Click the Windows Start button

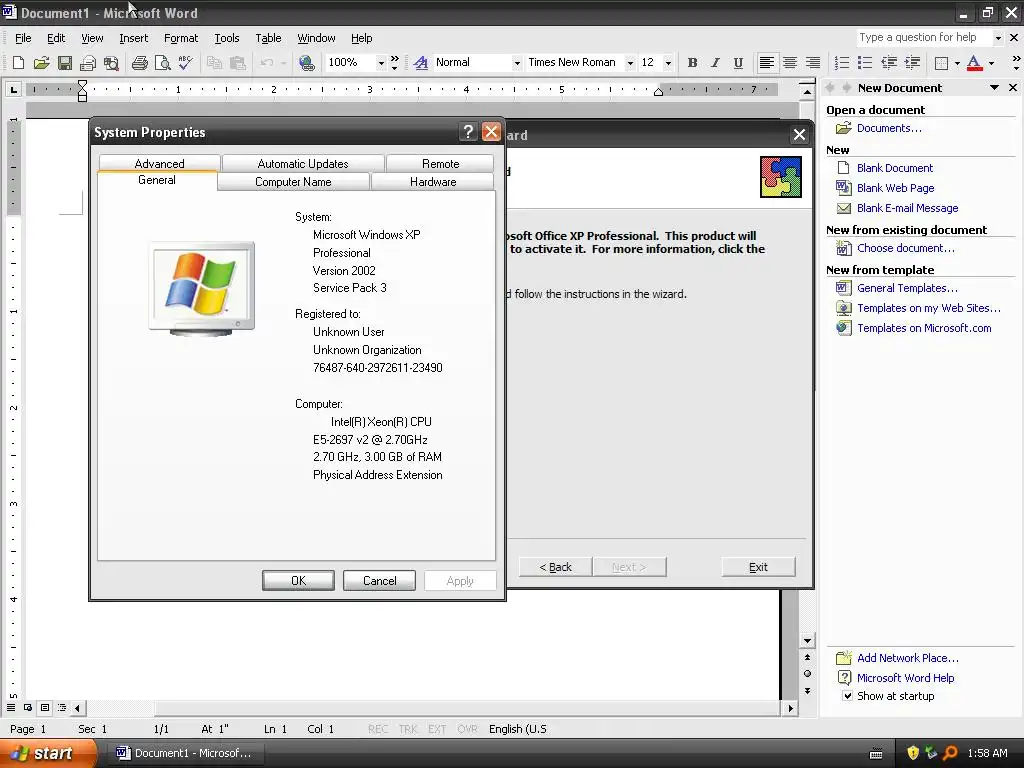(47, 753)
